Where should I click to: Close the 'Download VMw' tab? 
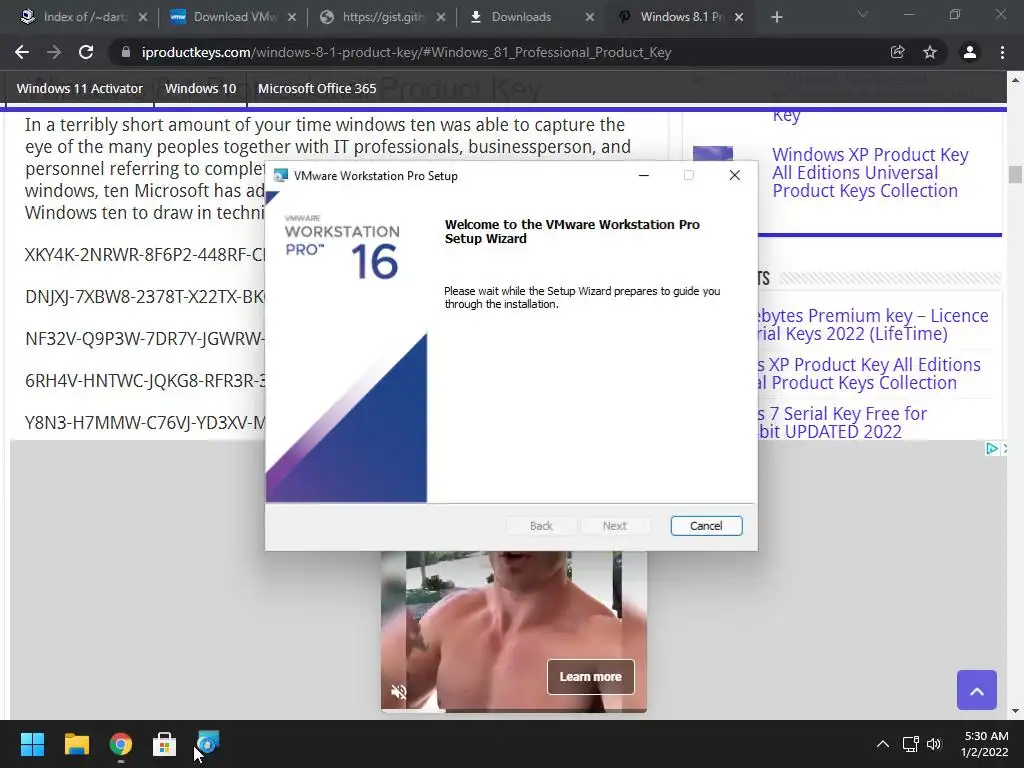point(292,17)
